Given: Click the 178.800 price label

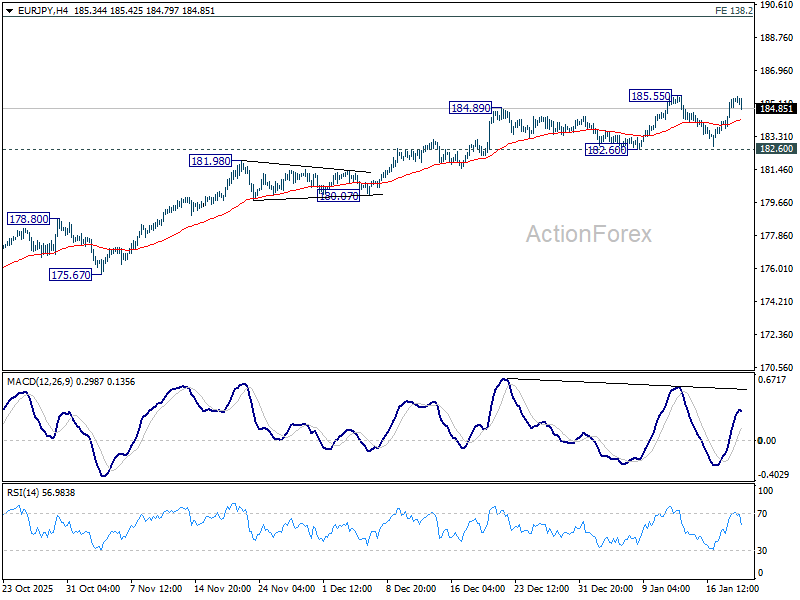Looking at the screenshot, I should [29, 219].
